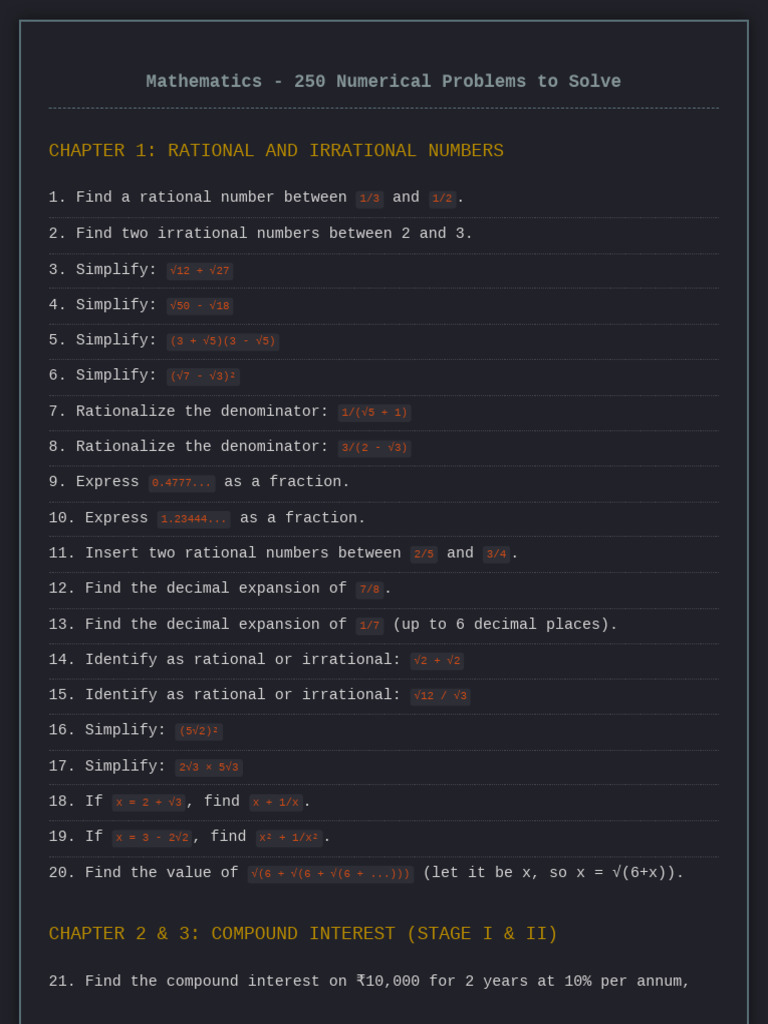This screenshot has height=1024, width=768.
Task: Click the 2/5 fraction in problem 11
Action: (x=424, y=554)
